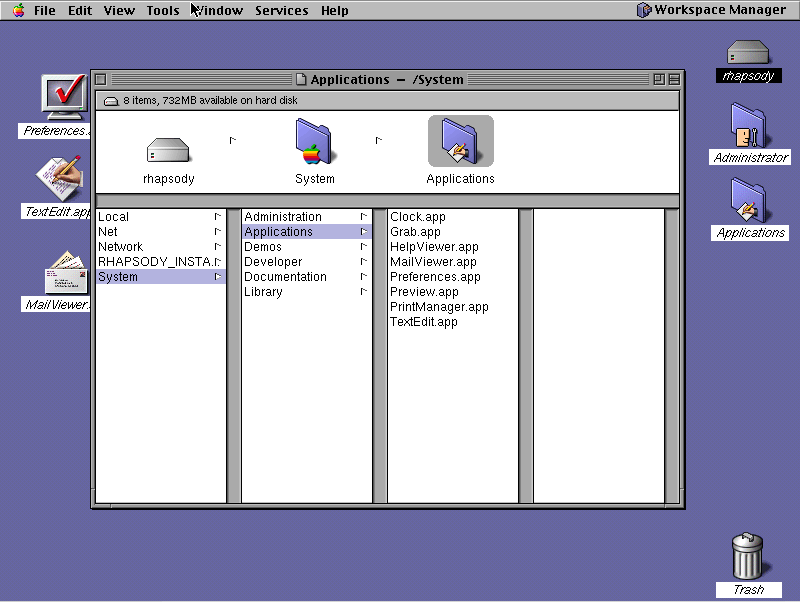Select Documentation folder
Image resolution: width=800 pixels, height=602 pixels.
[307, 277]
